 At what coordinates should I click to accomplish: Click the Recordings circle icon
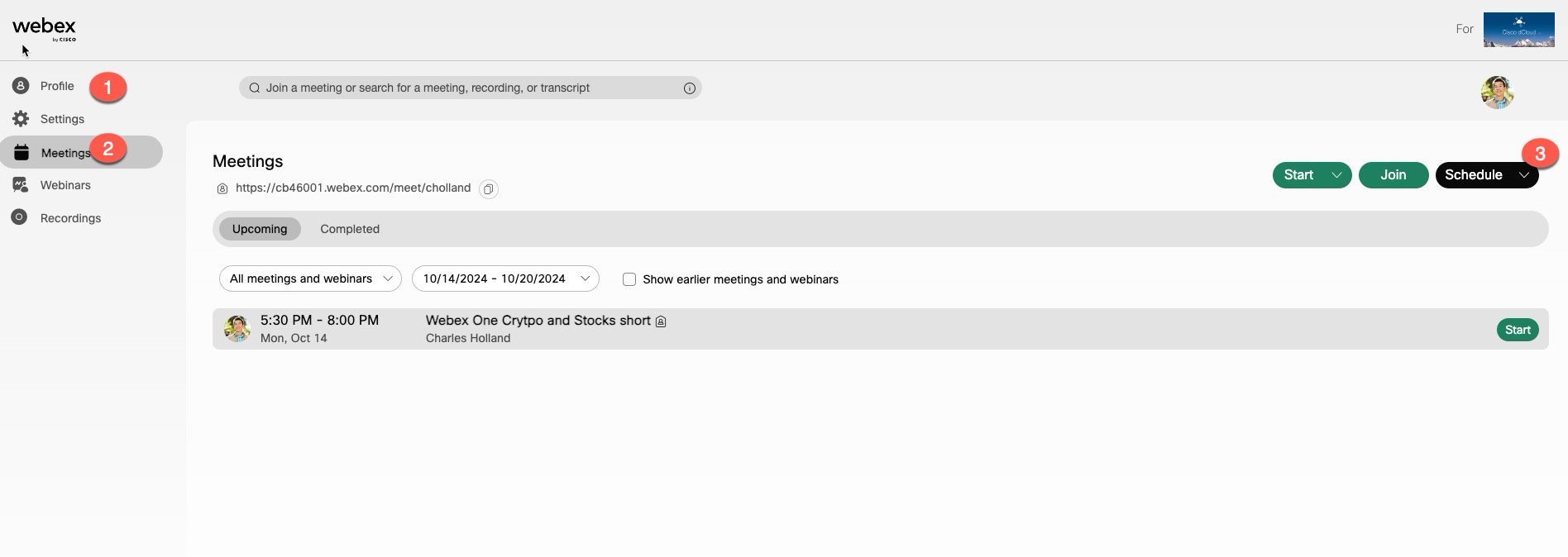[x=20, y=217]
